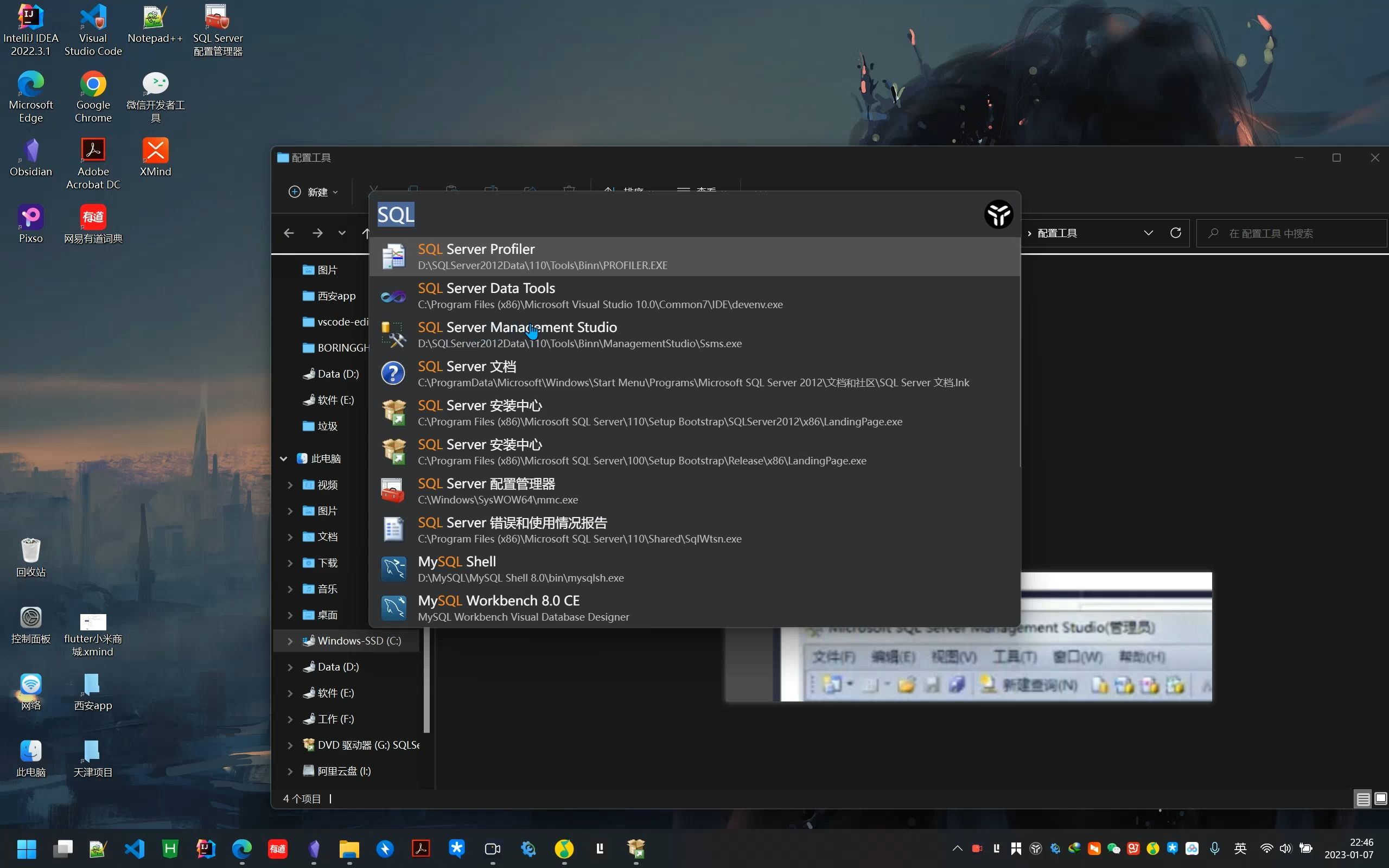Viewport: 1389px width, 868px height.
Task: Open File Explorer from the taskbar
Action: pos(349,848)
